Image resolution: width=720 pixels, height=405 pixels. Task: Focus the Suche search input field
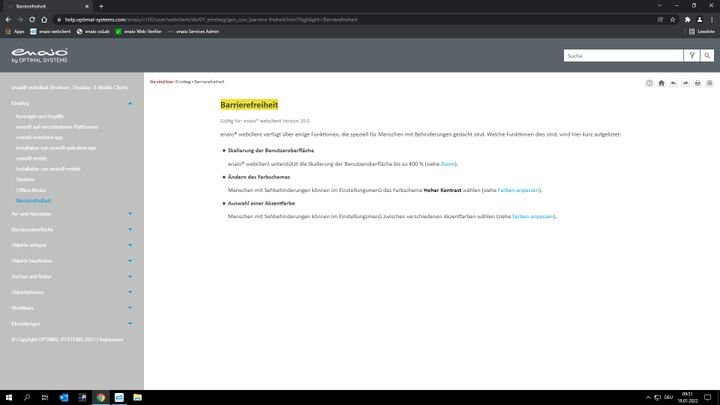coord(623,56)
